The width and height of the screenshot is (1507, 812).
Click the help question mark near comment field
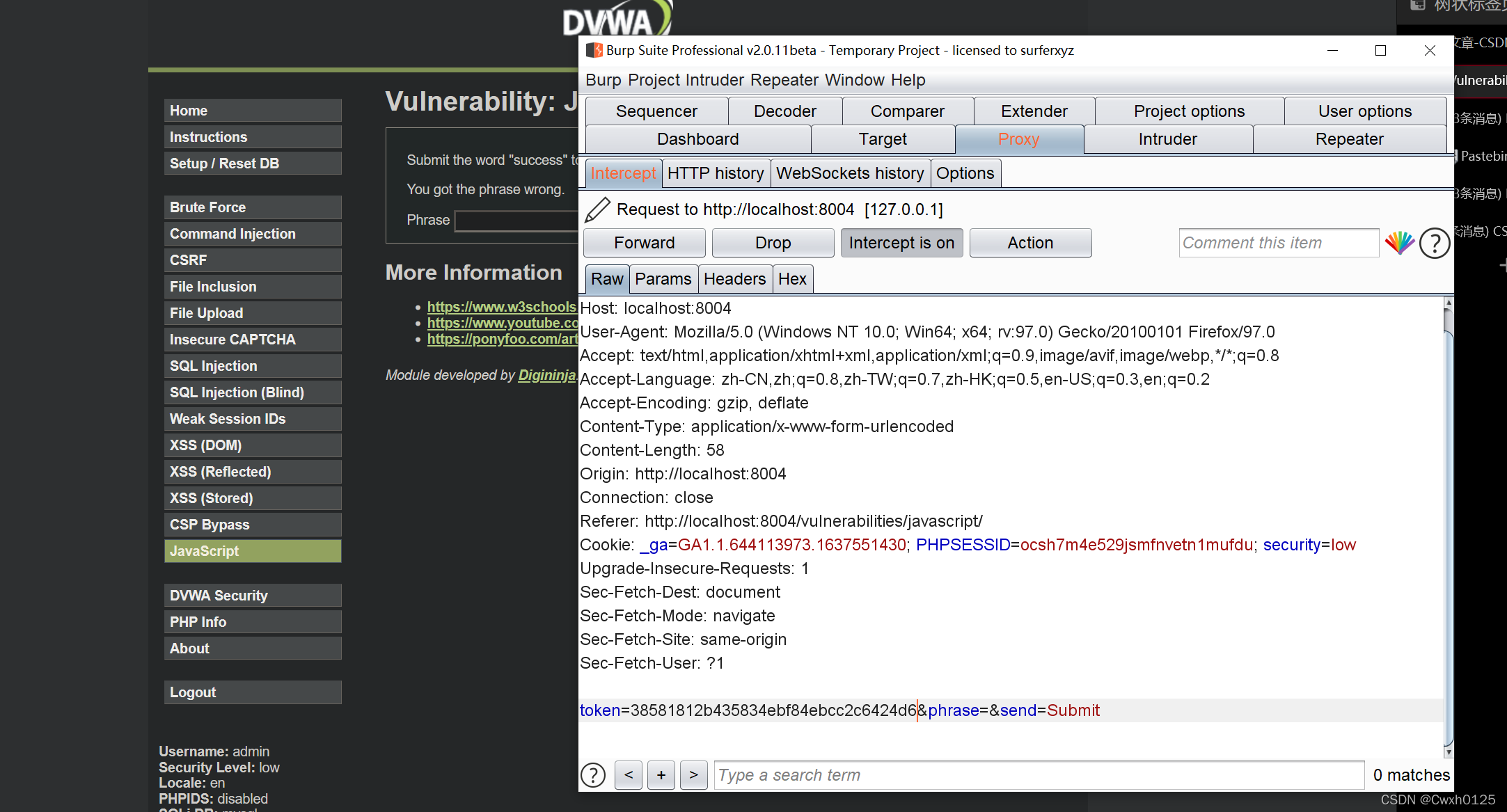tap(1435, 243)
